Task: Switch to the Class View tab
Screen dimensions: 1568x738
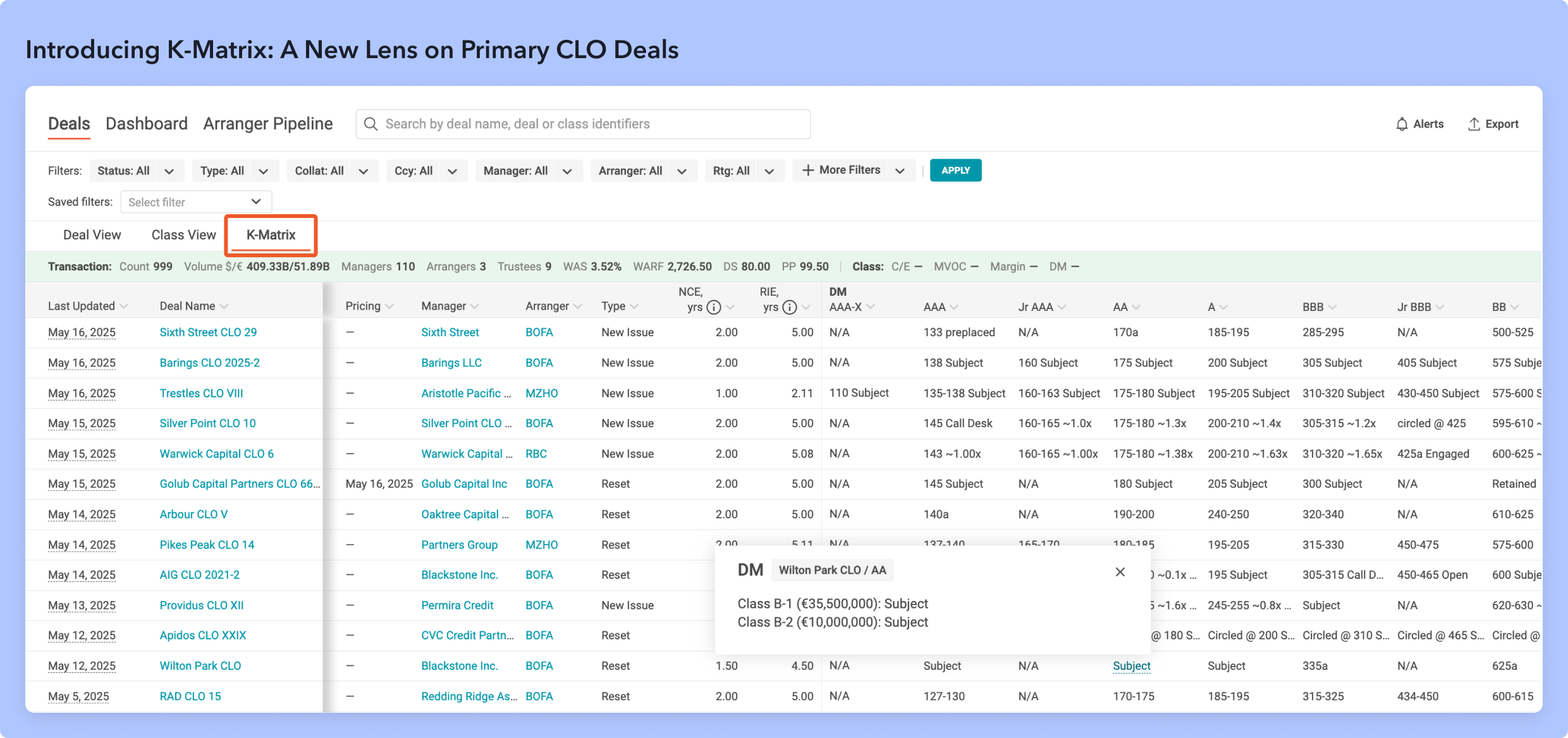Action: click(183, 235)
